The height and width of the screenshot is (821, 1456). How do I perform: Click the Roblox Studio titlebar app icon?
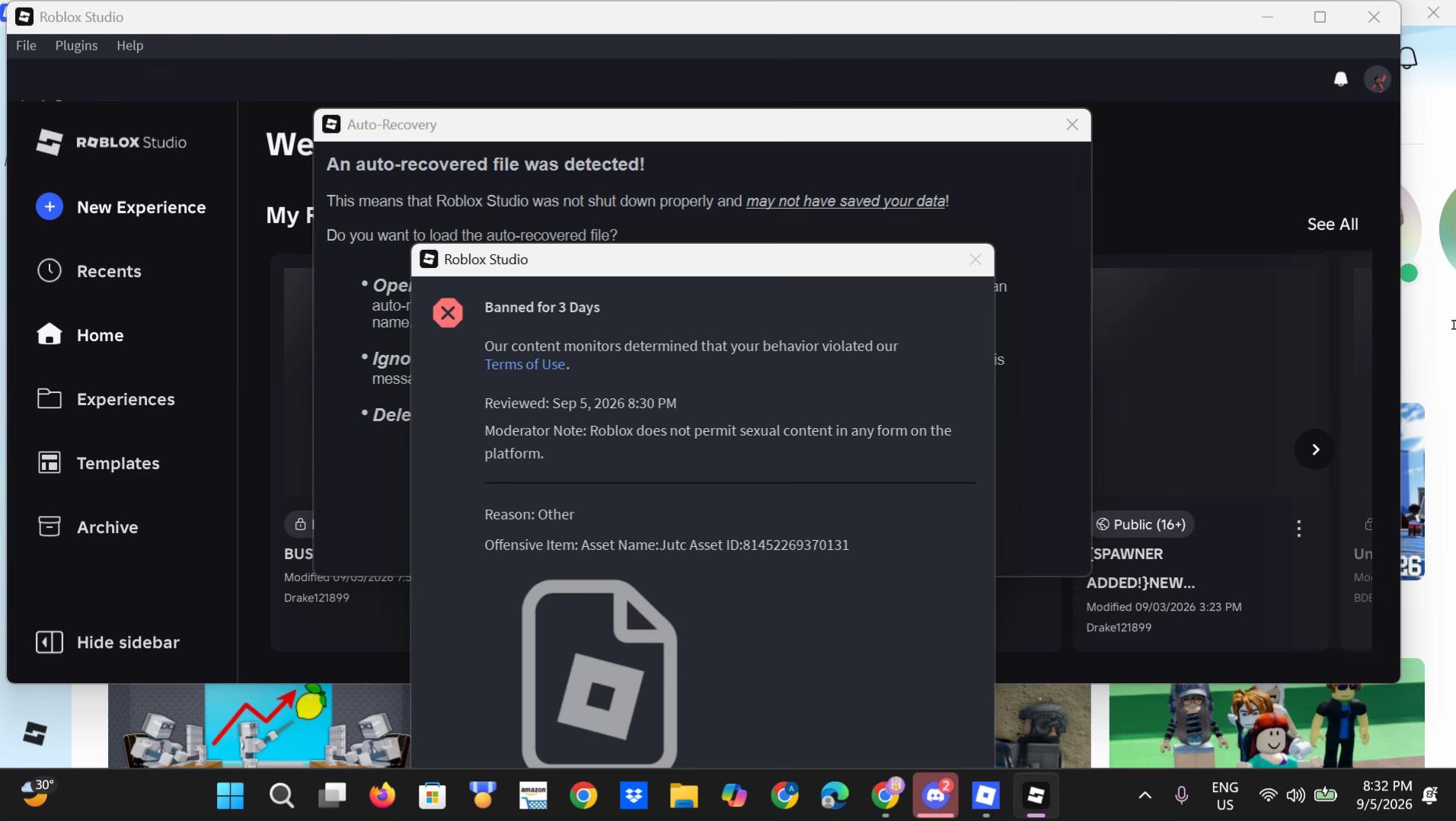[24, 17]
